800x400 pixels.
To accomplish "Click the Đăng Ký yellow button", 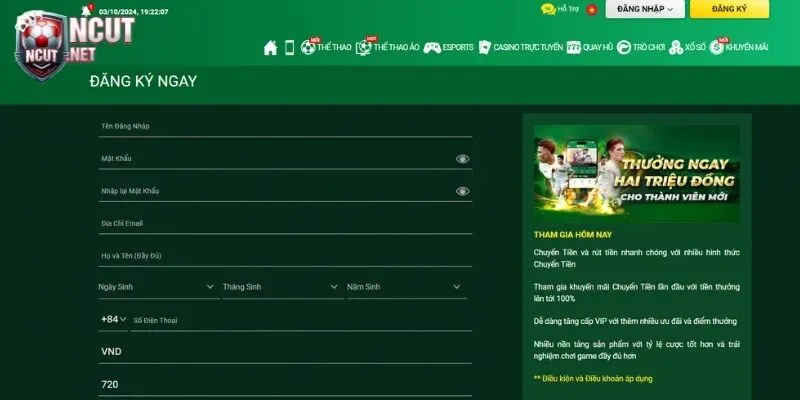I will click(x=729, y=9).
